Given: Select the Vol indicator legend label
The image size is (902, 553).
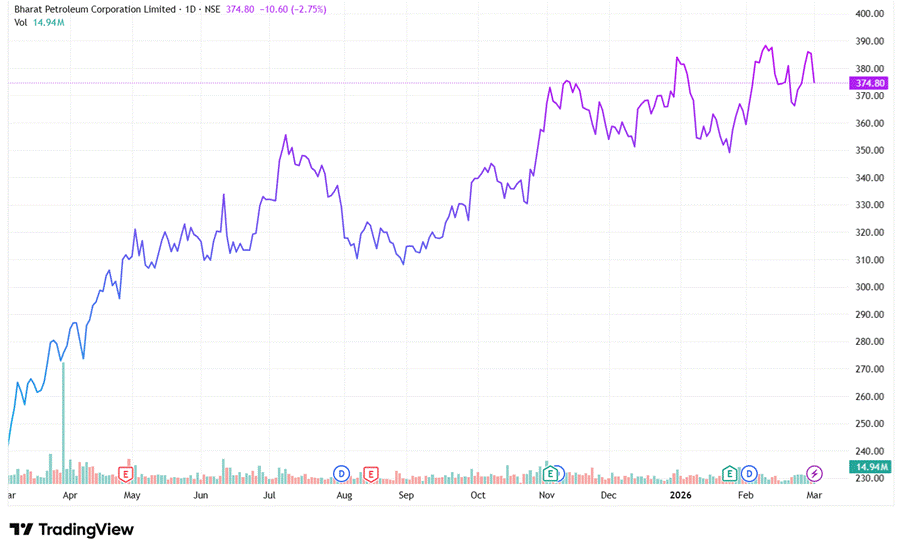Looking at the screenshot, I should pos(22,22).
